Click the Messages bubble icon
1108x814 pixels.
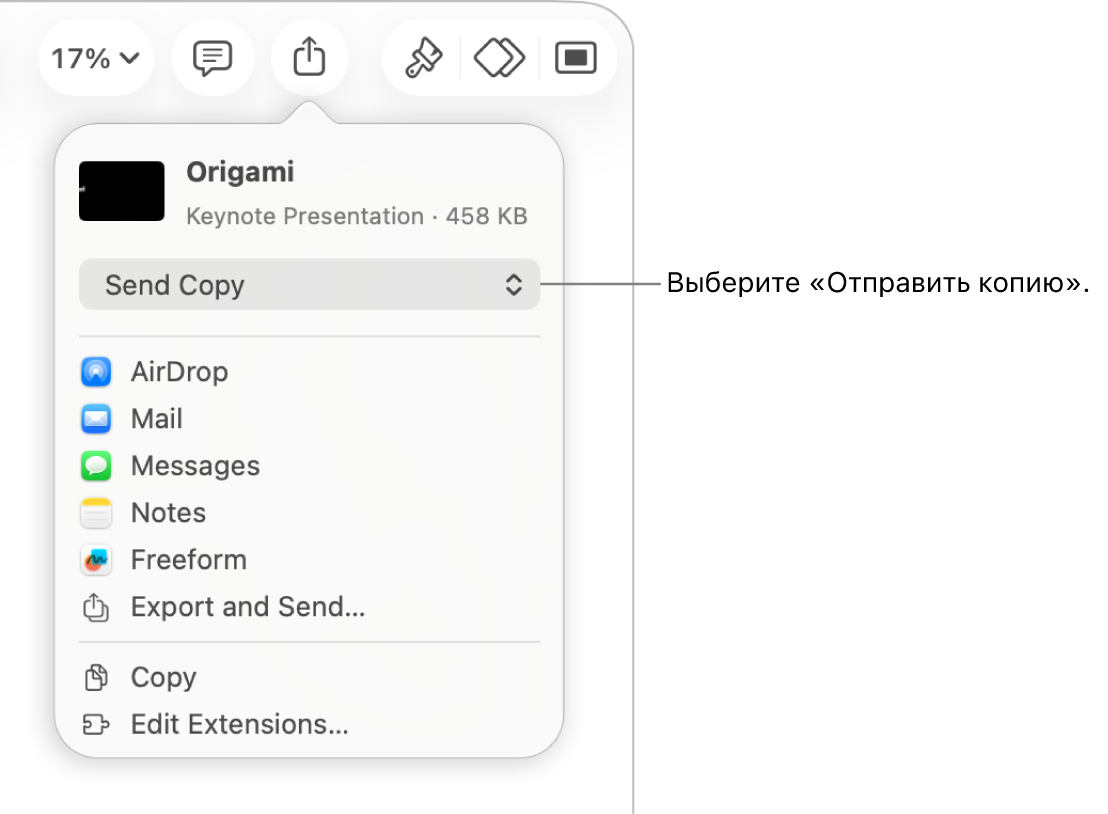coord(96,466)
